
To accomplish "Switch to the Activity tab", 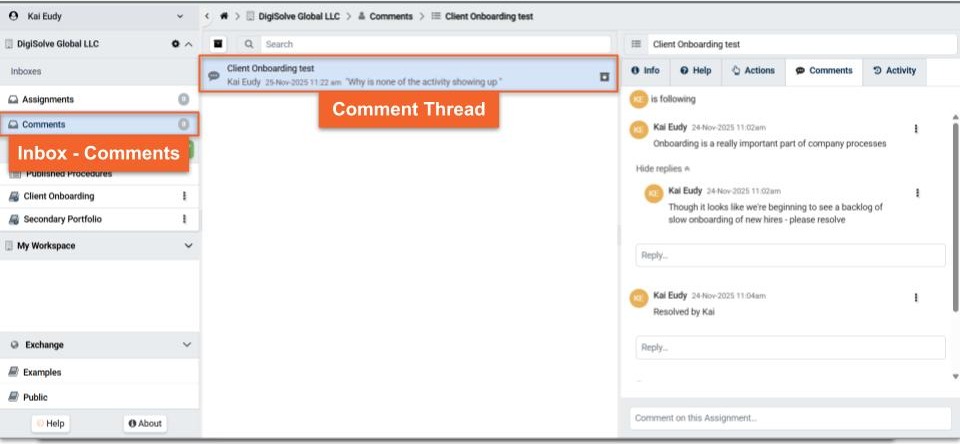I will coord(894,70).
